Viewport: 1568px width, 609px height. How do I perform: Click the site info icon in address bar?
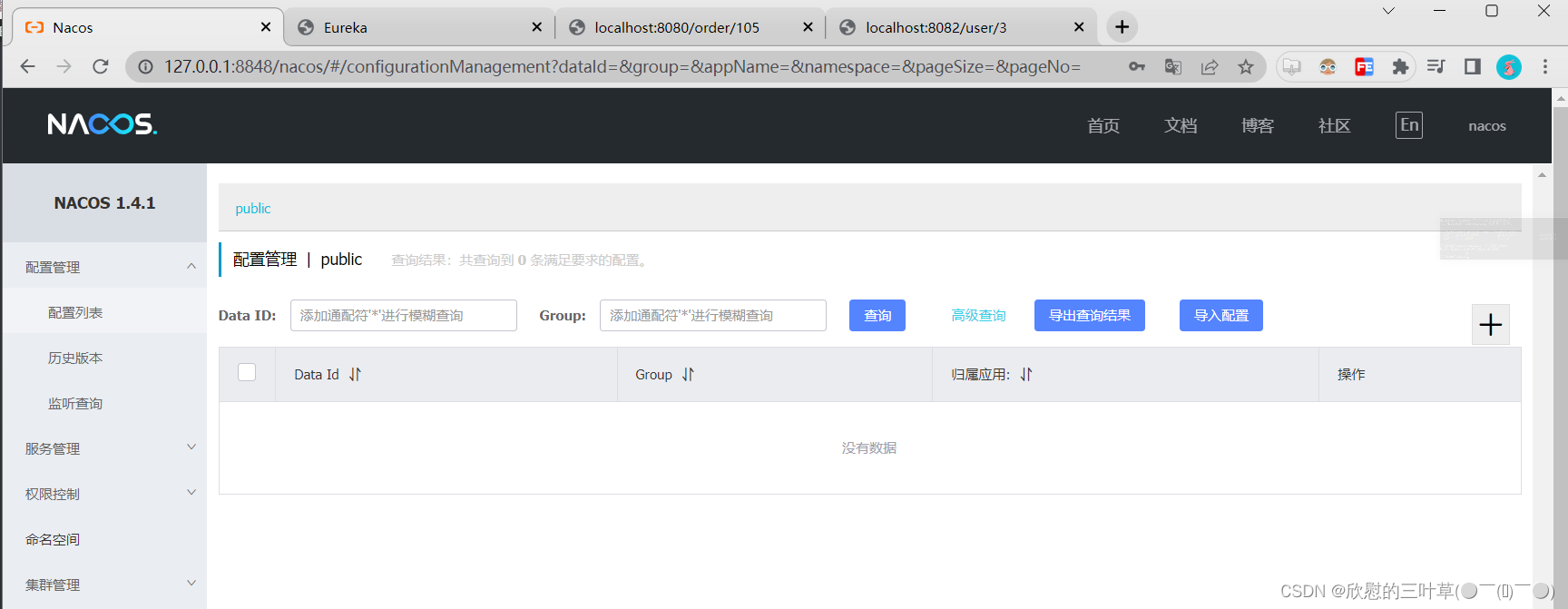pyautogui.click(x=145, y=66)
